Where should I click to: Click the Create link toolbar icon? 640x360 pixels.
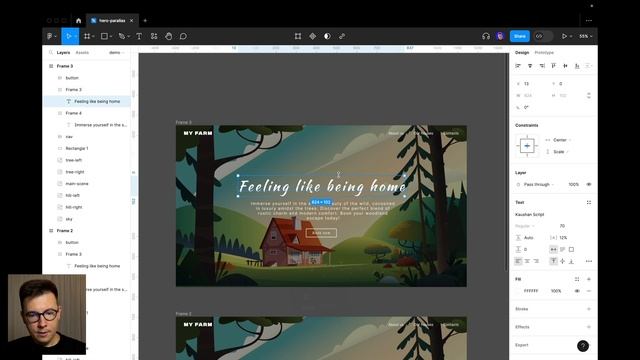[342, 36]
